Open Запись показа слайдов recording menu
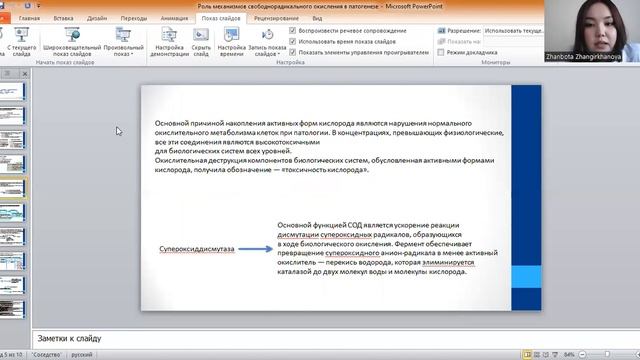The height and width of the screenshot is (360, 640). (267, 42)
